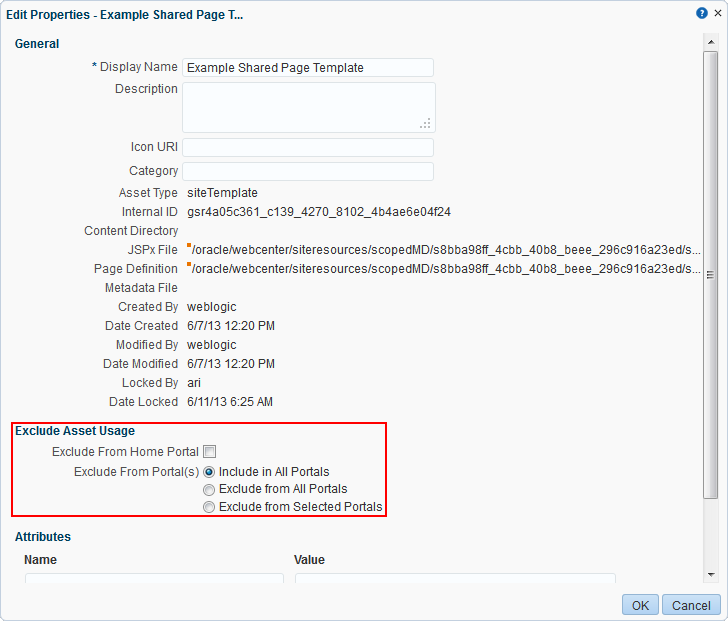This screenshot has height=621, width=728.
Task: Click into the Description text area
Action: point(309,108)
